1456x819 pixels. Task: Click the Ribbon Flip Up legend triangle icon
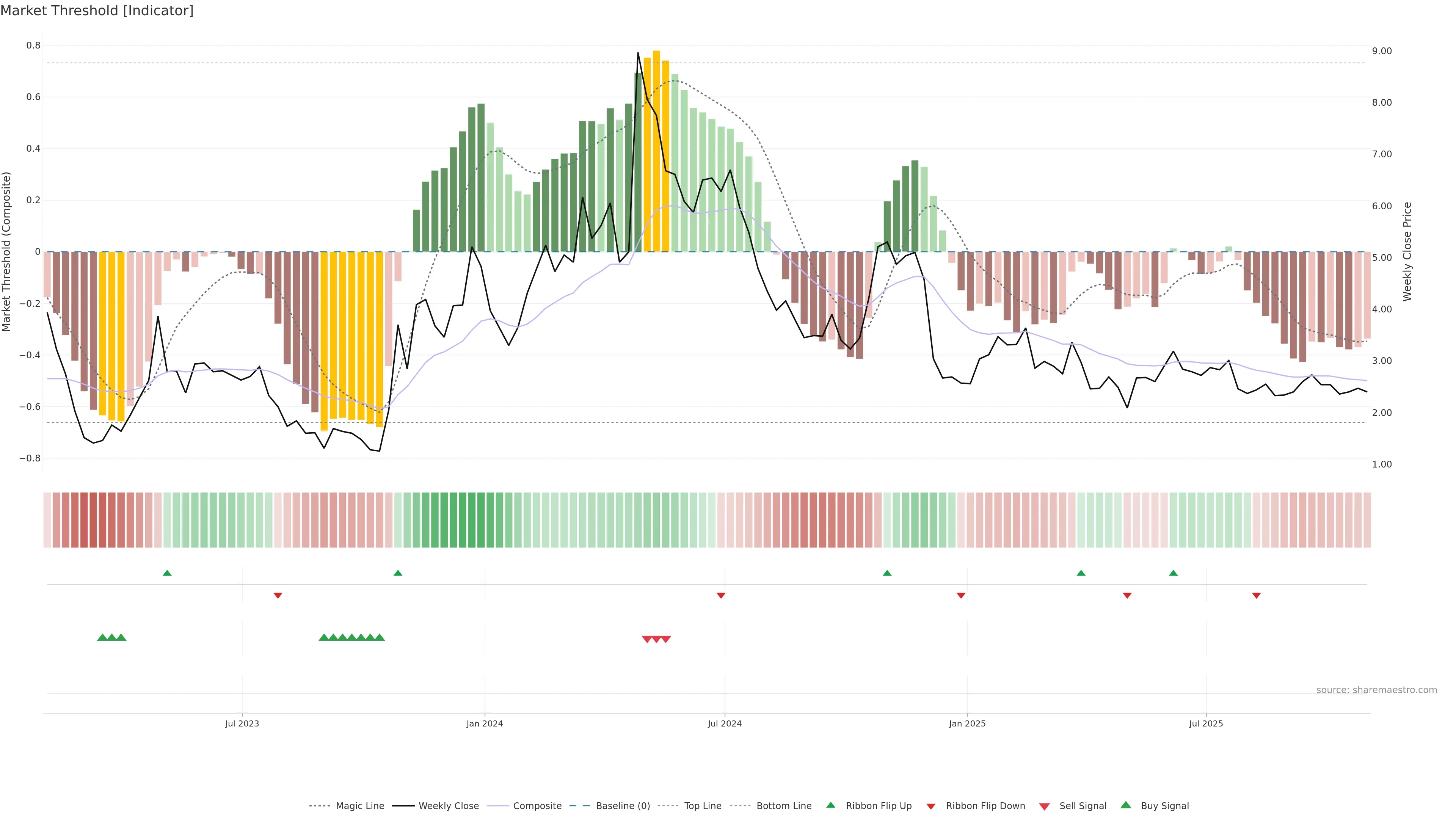[830, 805]
